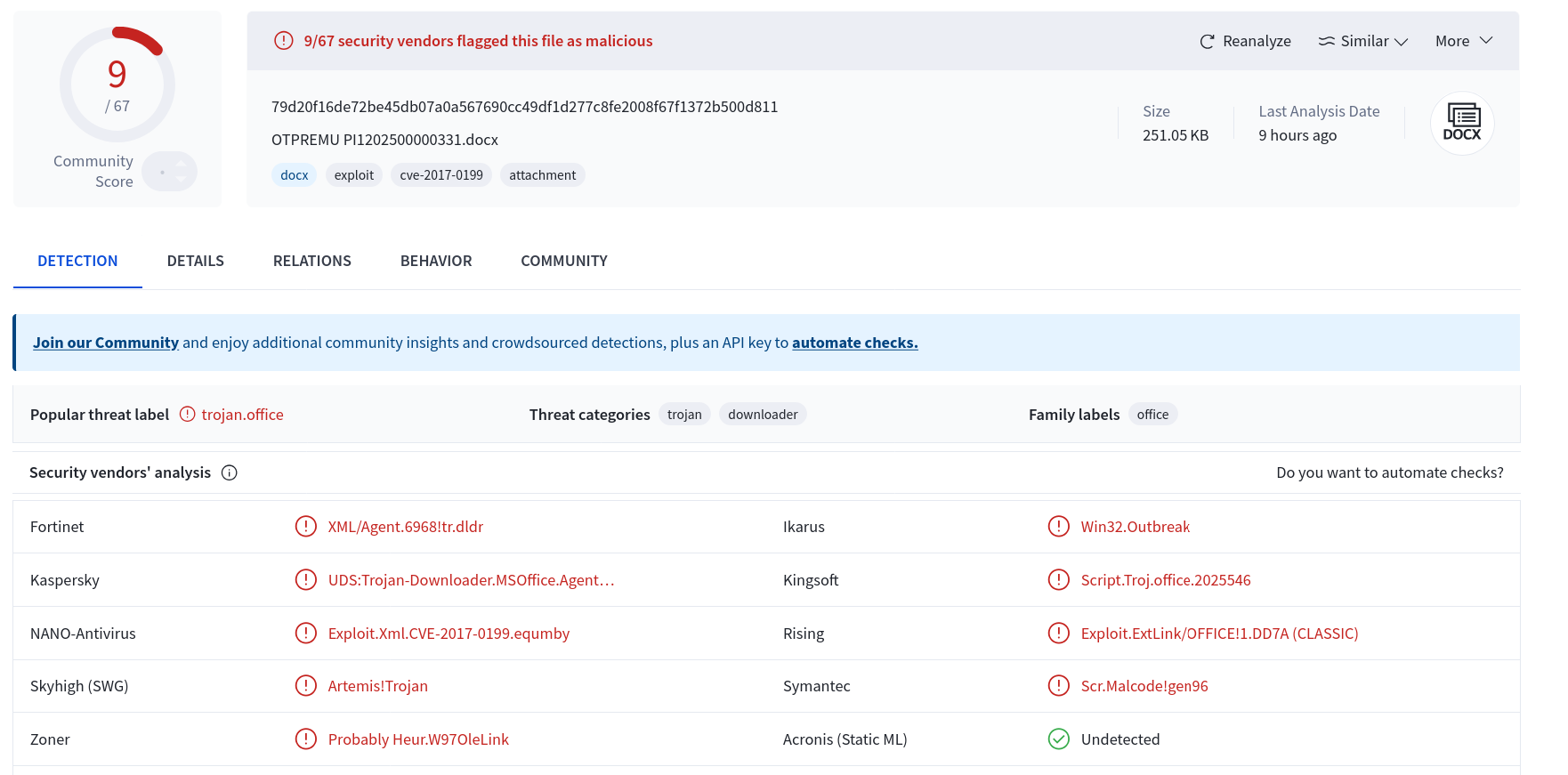Screen dimensions: 1568x775
Task: Click the alert icon next to trojan.office
Action: 188,415
